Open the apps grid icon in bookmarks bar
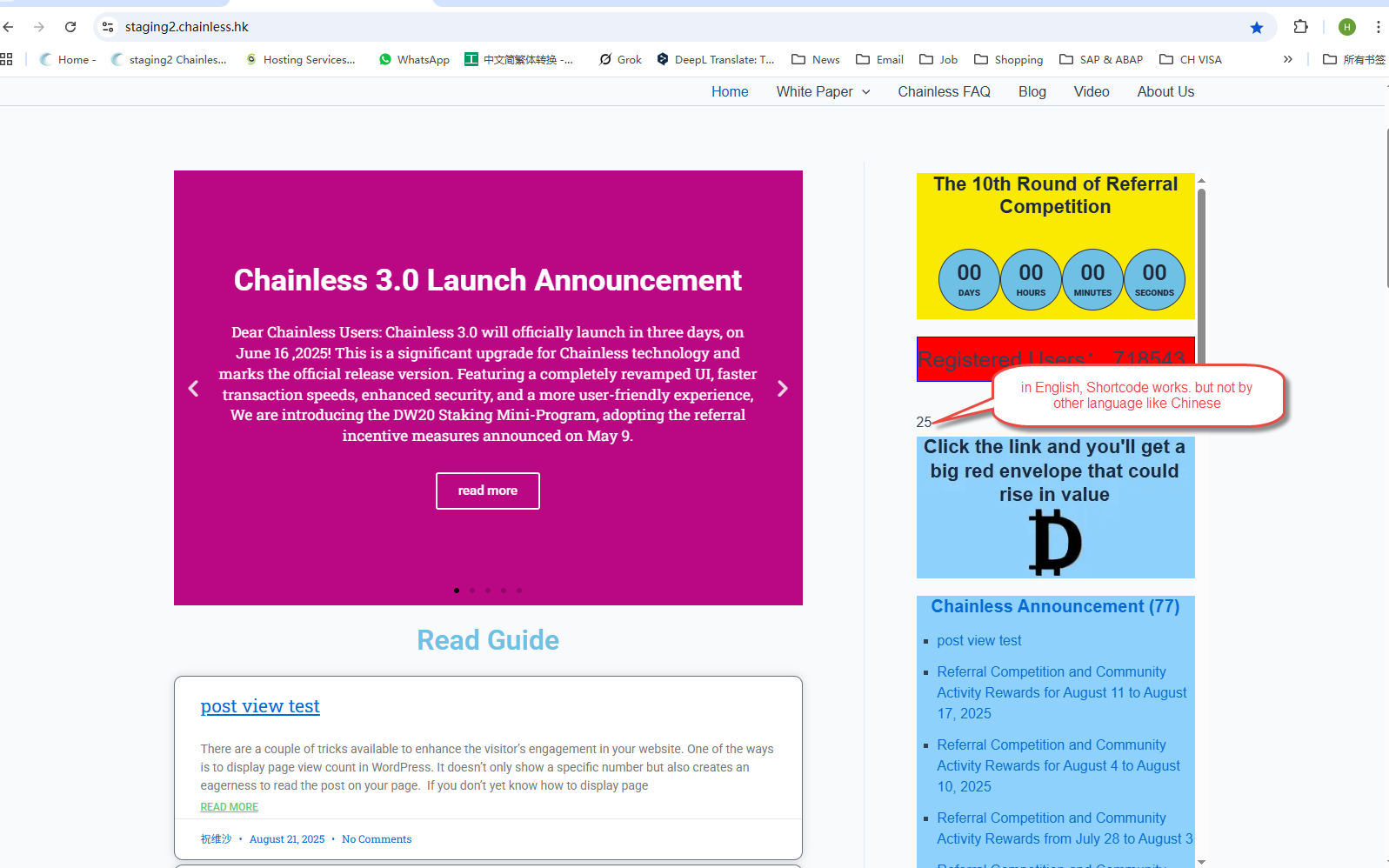 (6, 59)
